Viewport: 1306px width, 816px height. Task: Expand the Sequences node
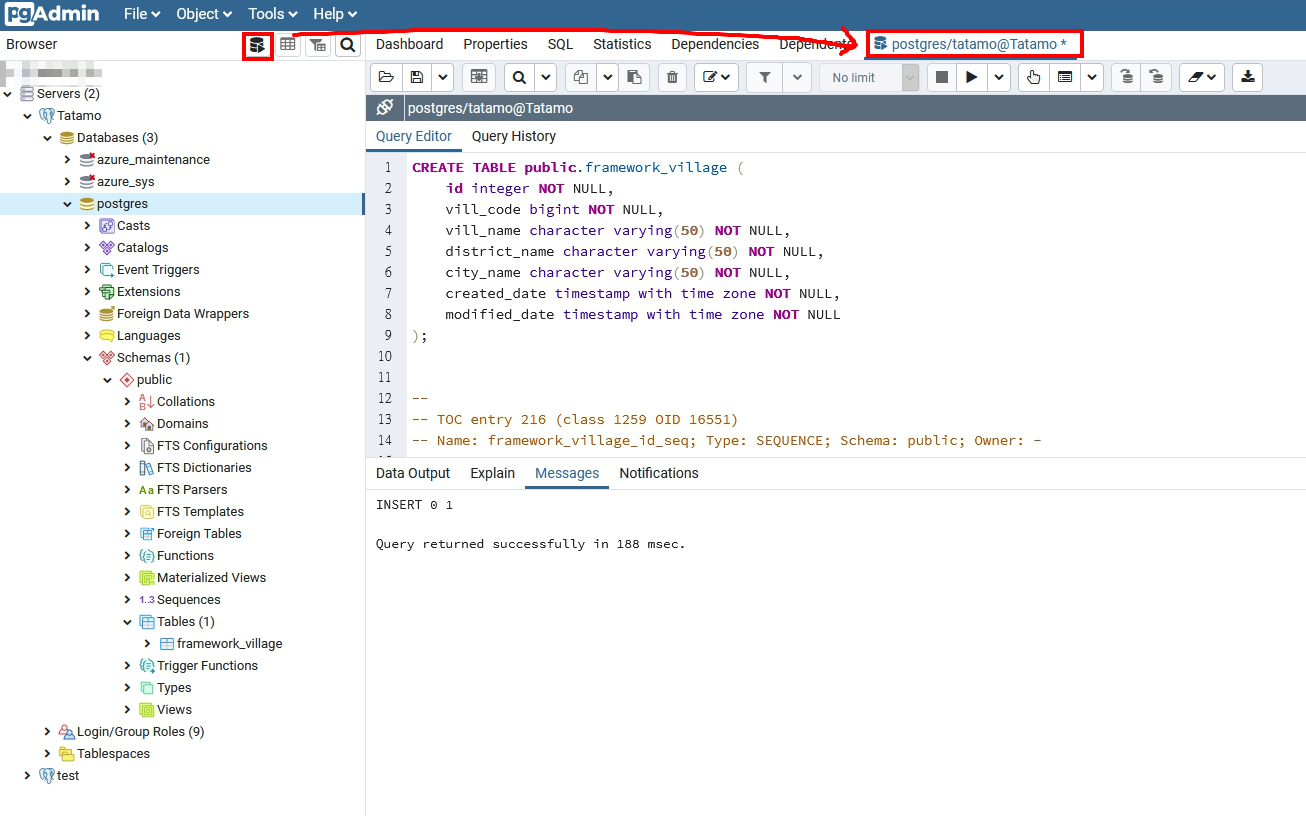click(128, 600)
